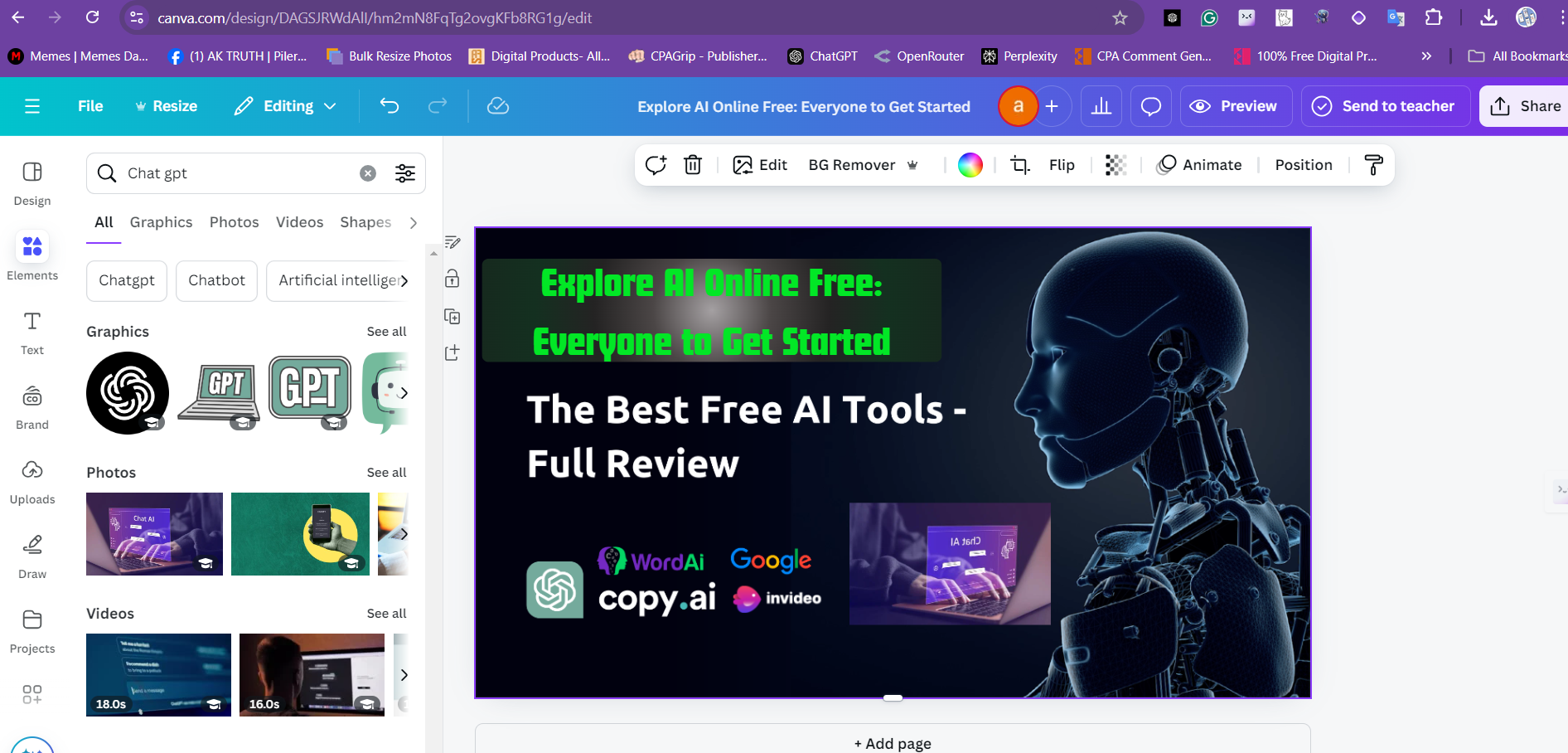This screenshot has height=753, width=1568.
Task: Click Add page below canvas
Action: [x=893, y=743]
